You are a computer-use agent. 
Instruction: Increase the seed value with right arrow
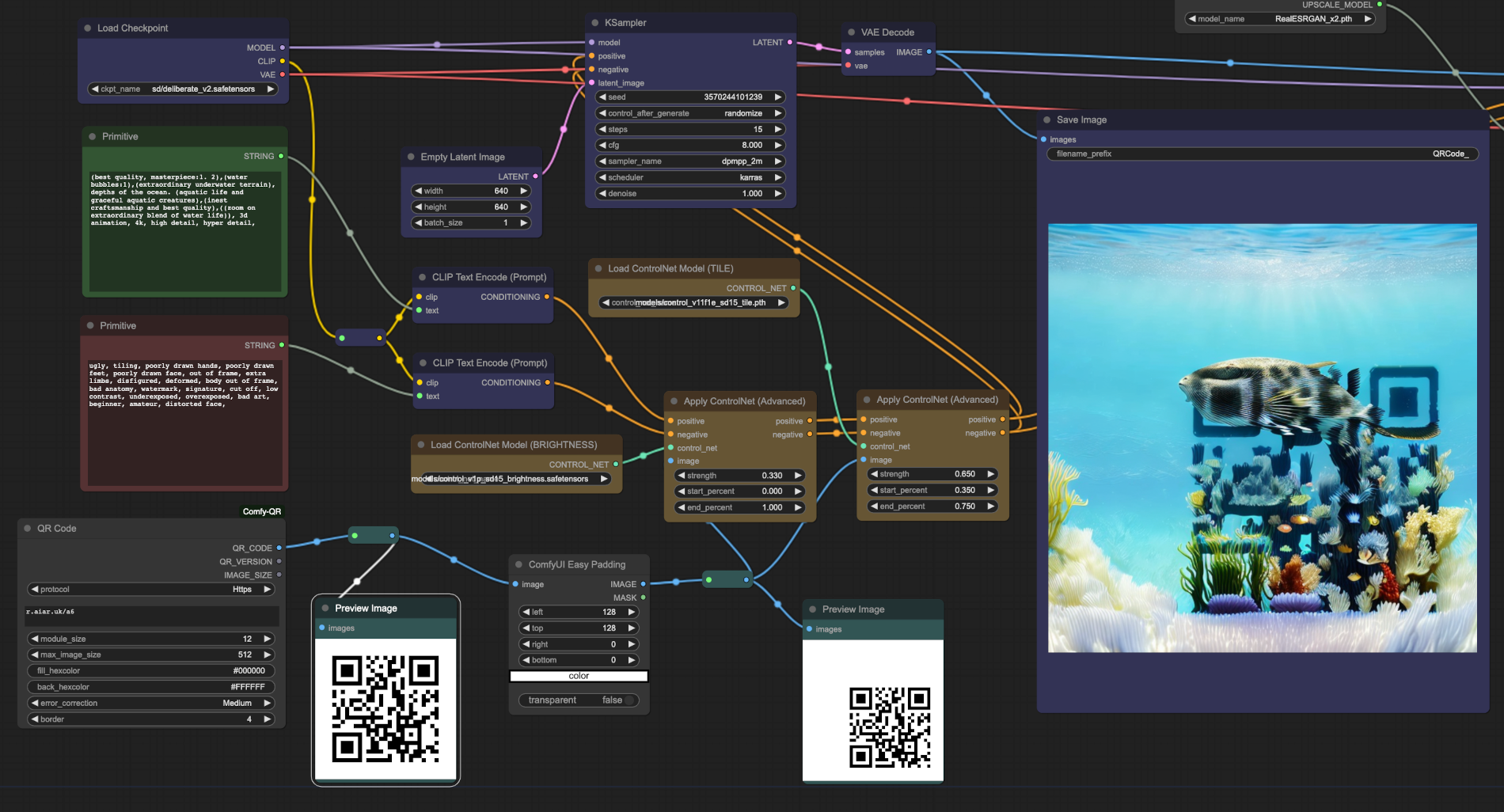(777, 97)
